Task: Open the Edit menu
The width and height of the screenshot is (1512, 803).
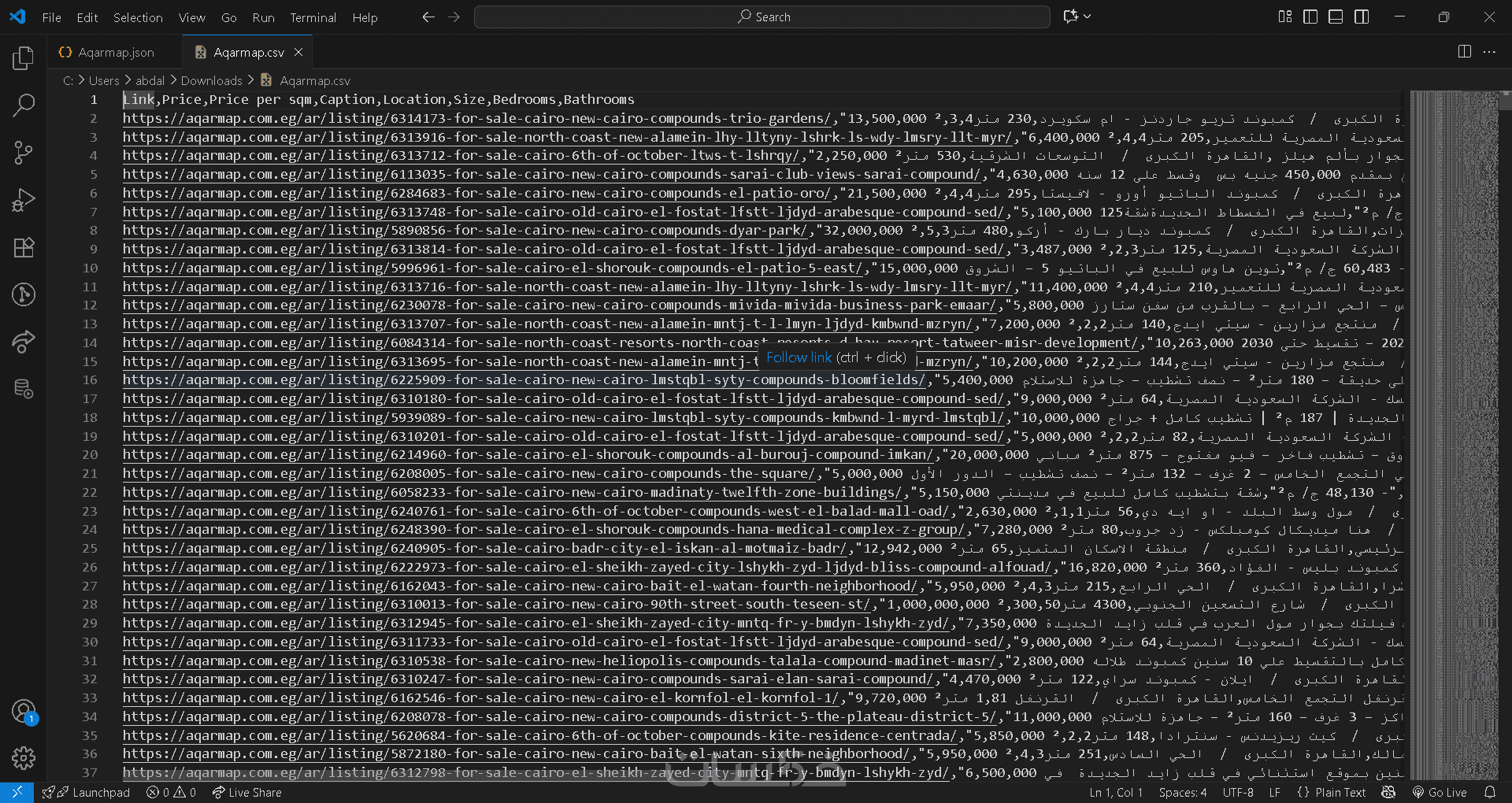Action: [87, 17]
